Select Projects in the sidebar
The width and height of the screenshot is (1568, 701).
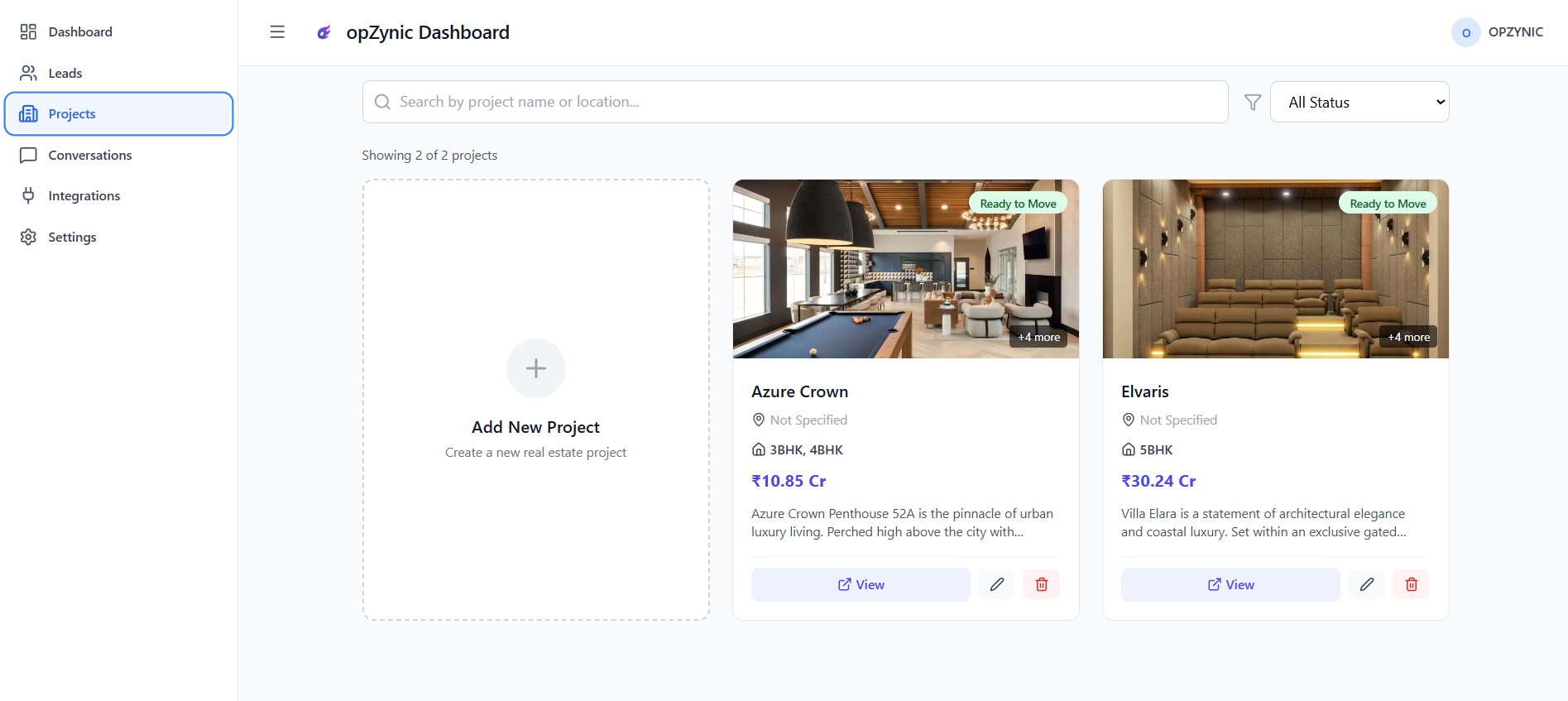pyautogui.click(x=119, y=113)
